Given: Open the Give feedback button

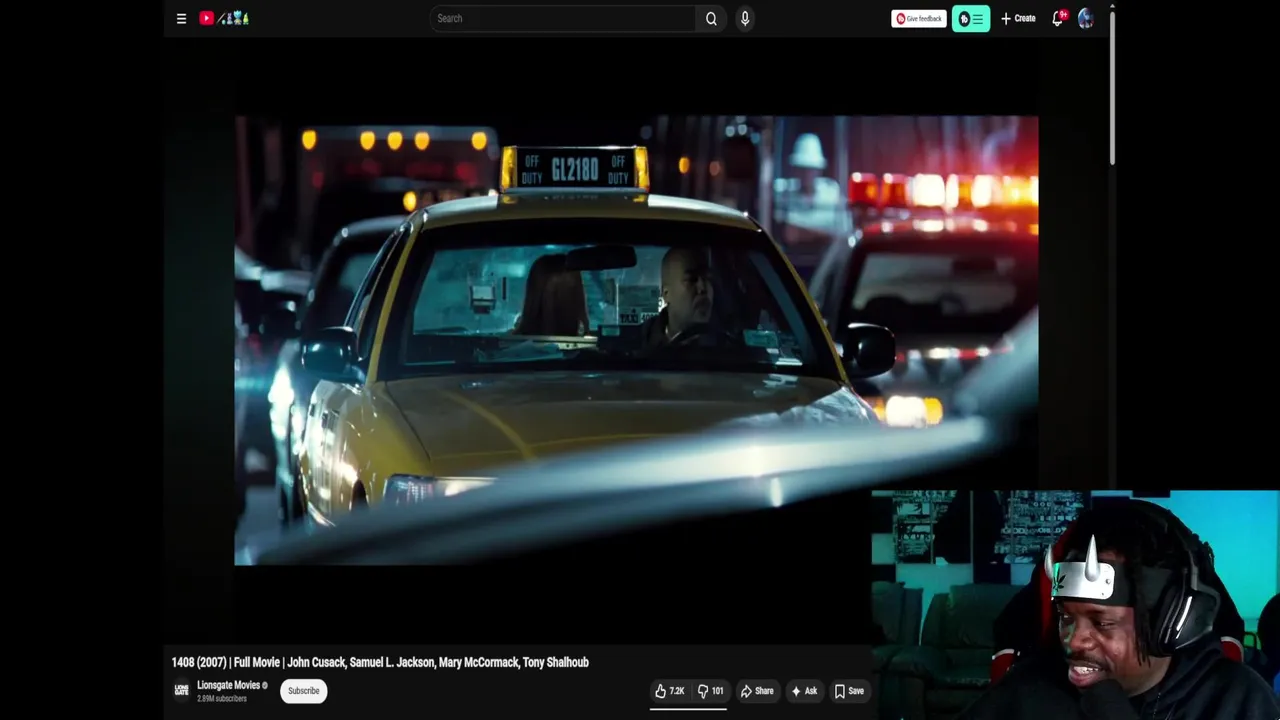Looking at the screenshot, I should 918,18.
